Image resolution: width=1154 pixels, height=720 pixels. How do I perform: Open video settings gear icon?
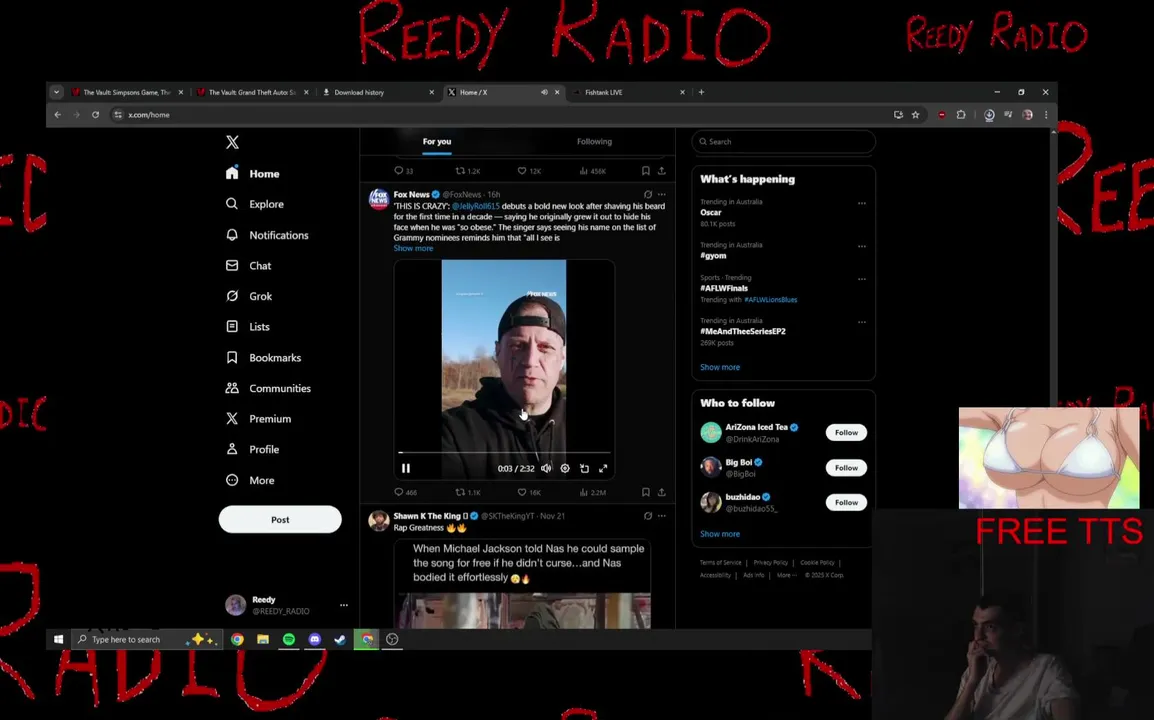564,468
